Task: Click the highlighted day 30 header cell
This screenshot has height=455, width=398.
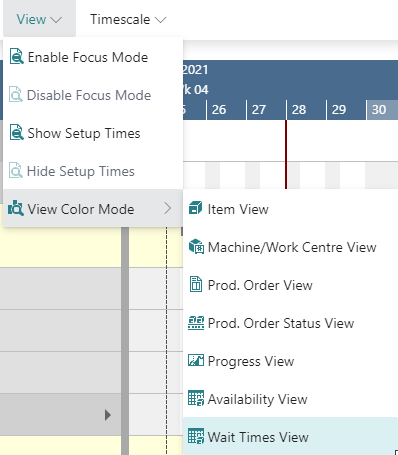Action: pos(382,110)
